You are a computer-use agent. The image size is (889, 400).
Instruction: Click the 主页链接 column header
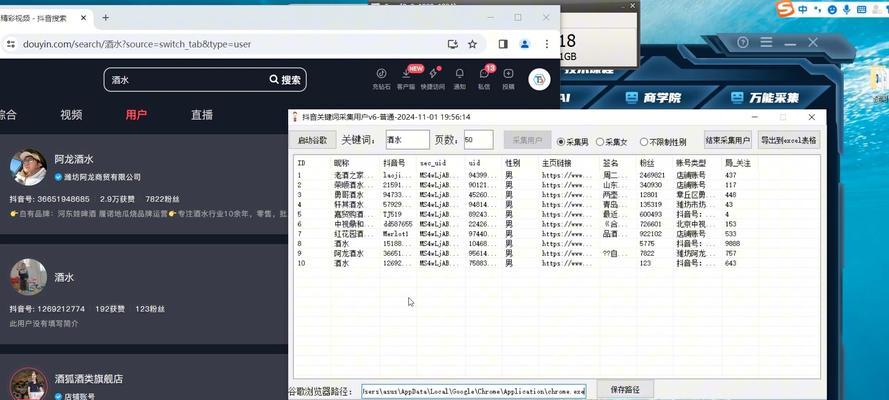(556, 163)
